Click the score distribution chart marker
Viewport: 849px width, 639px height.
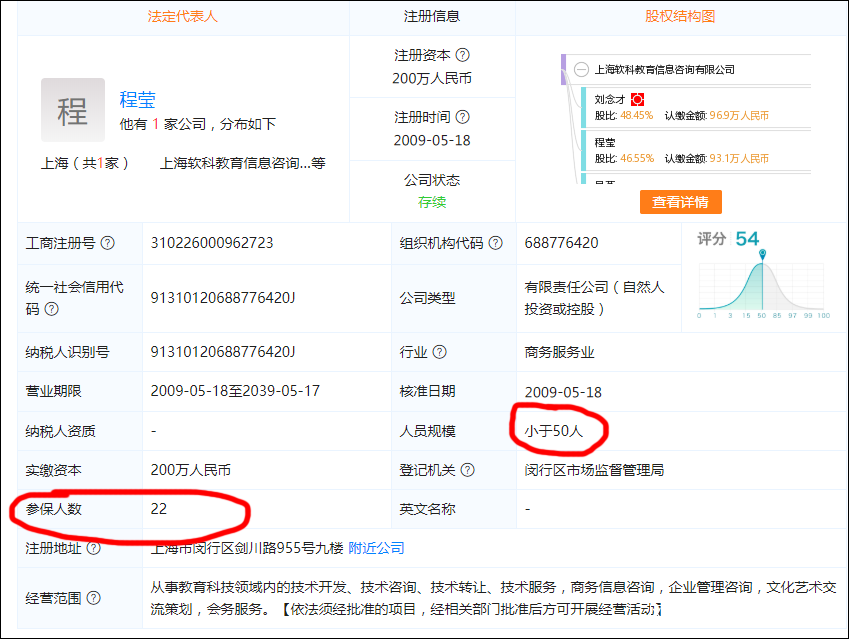click(762, 253)
